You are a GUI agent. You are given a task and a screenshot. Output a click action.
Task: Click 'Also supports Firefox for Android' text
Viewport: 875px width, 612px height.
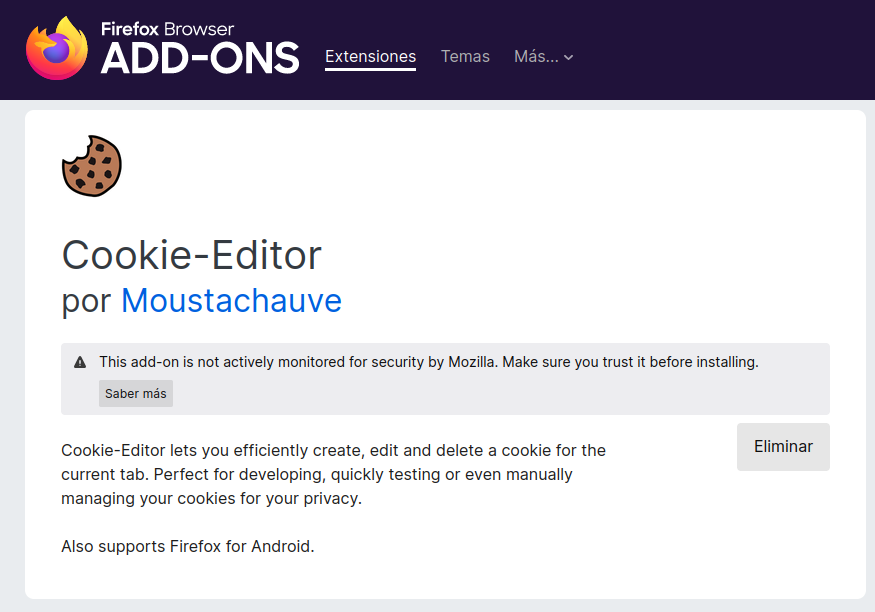coord(188,546)
